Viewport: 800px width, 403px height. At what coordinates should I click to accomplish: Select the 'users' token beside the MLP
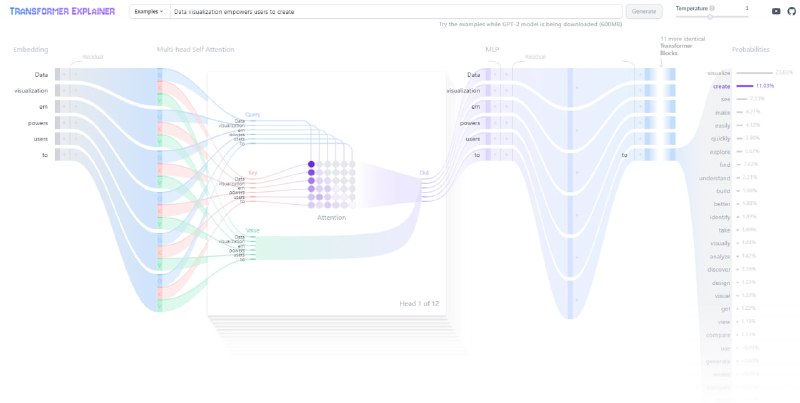(472, 139)
